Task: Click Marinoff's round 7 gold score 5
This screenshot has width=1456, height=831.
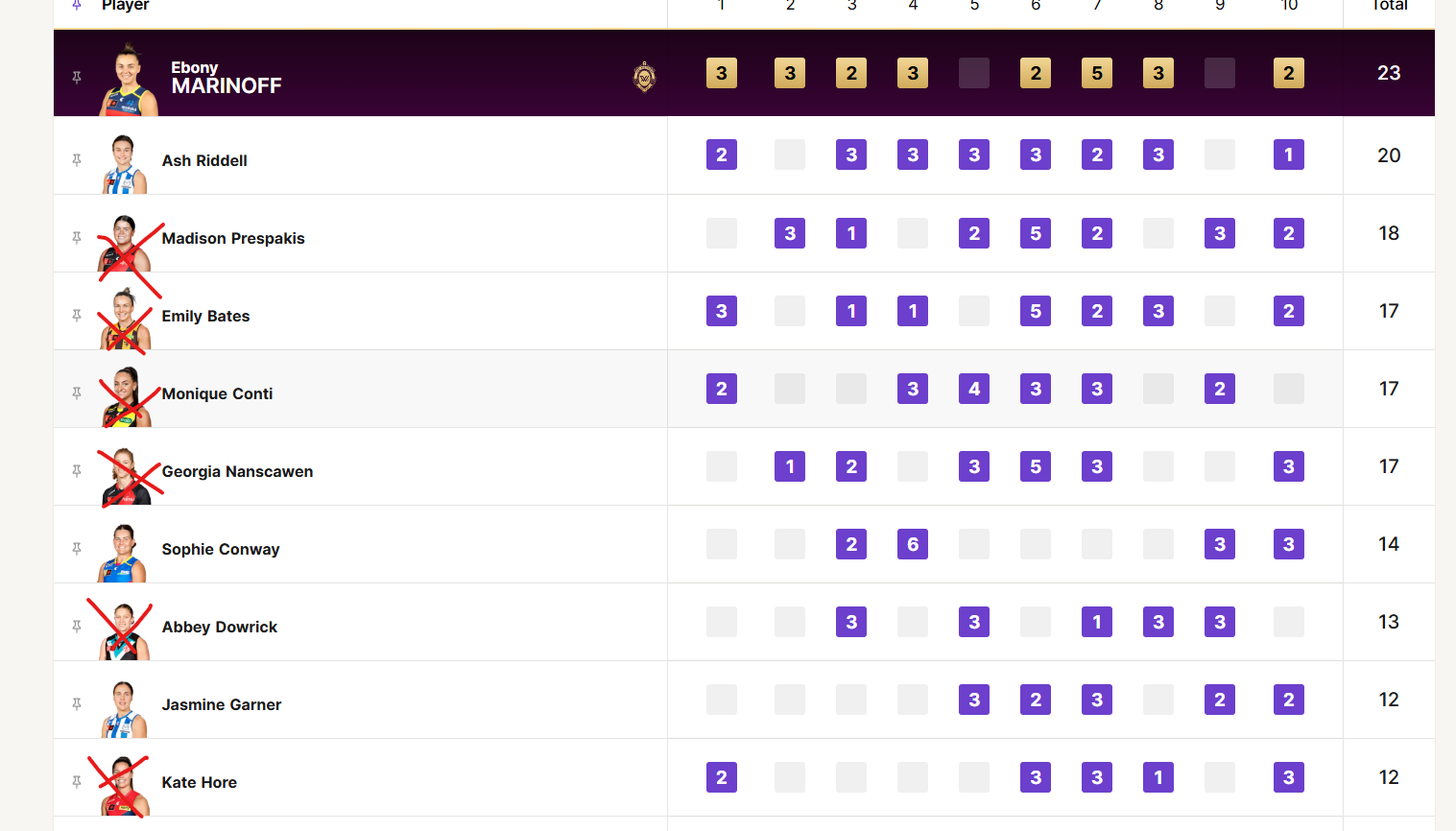Action: pyautogui.click(x=1097, y=73)
